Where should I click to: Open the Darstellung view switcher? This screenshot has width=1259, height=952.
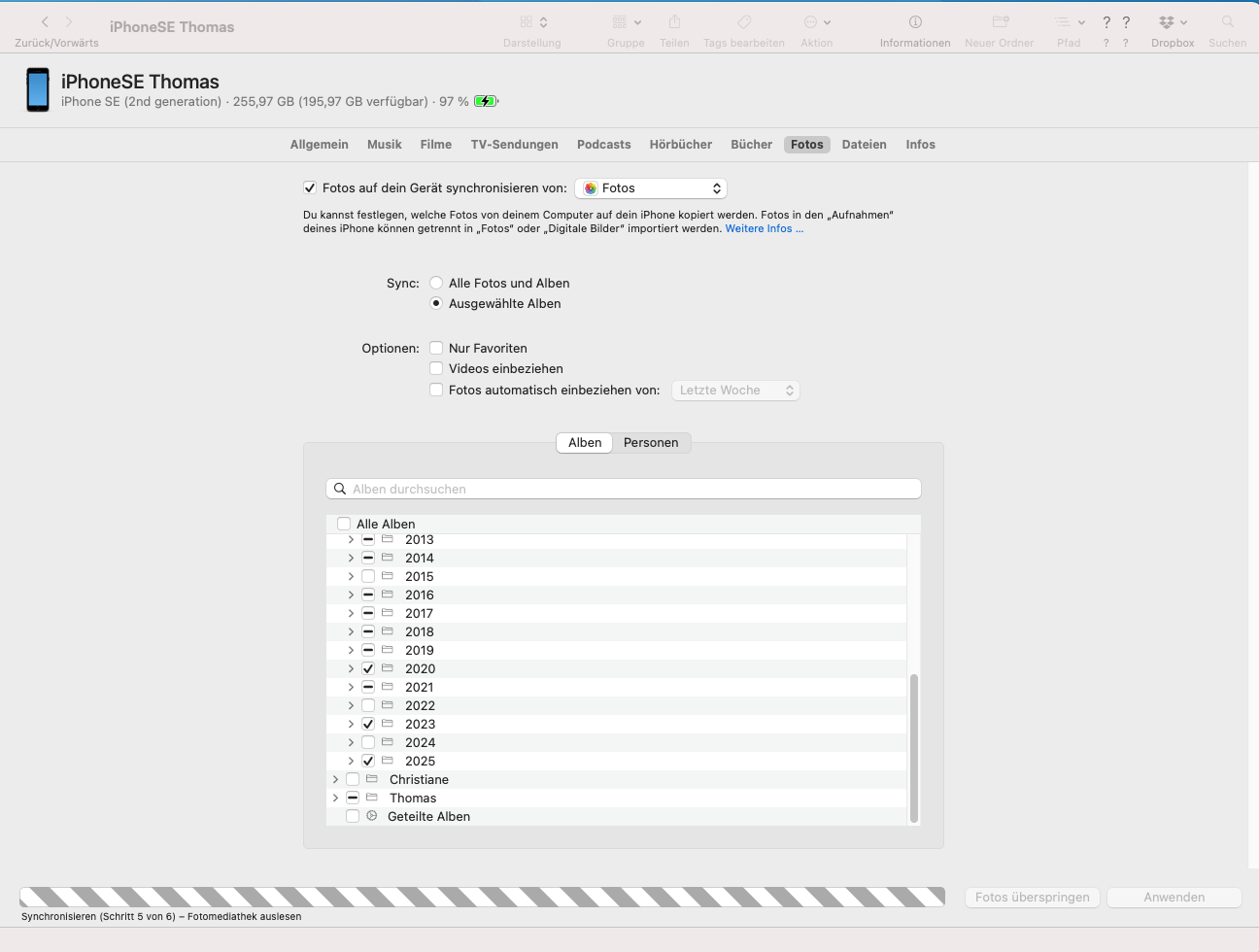point(533,22)
